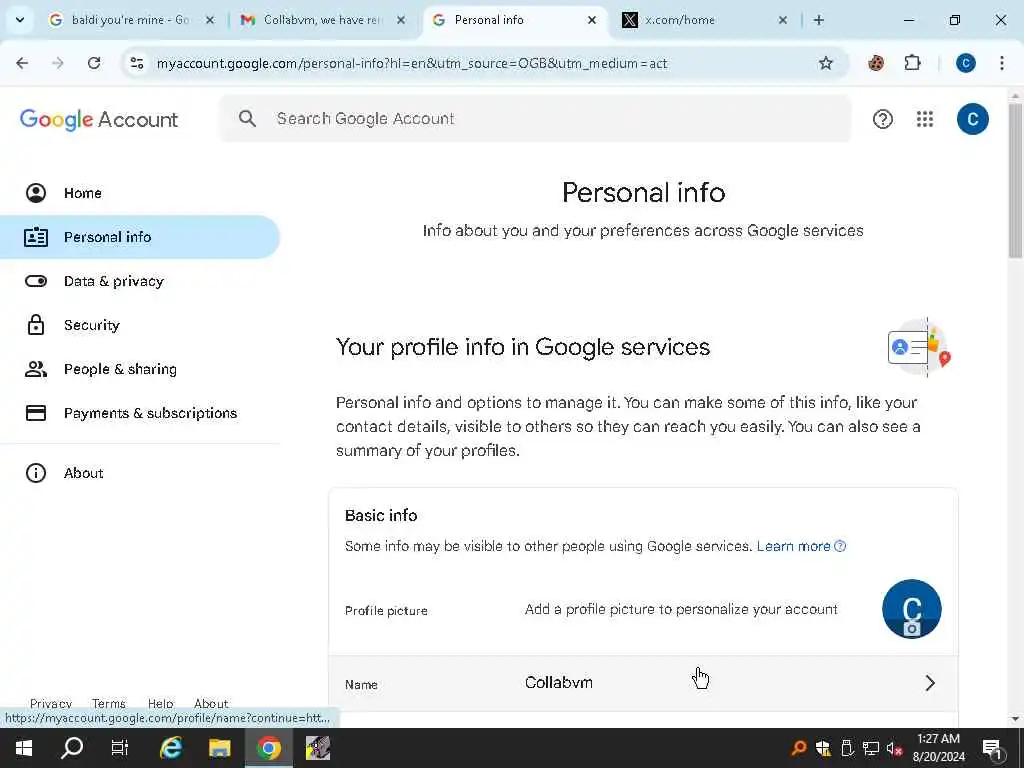Viewport: 1024px width, 768px height.
Task: Open the Chrome three-dot menu
Action: pyautogui.click(x=1001, y=63)
